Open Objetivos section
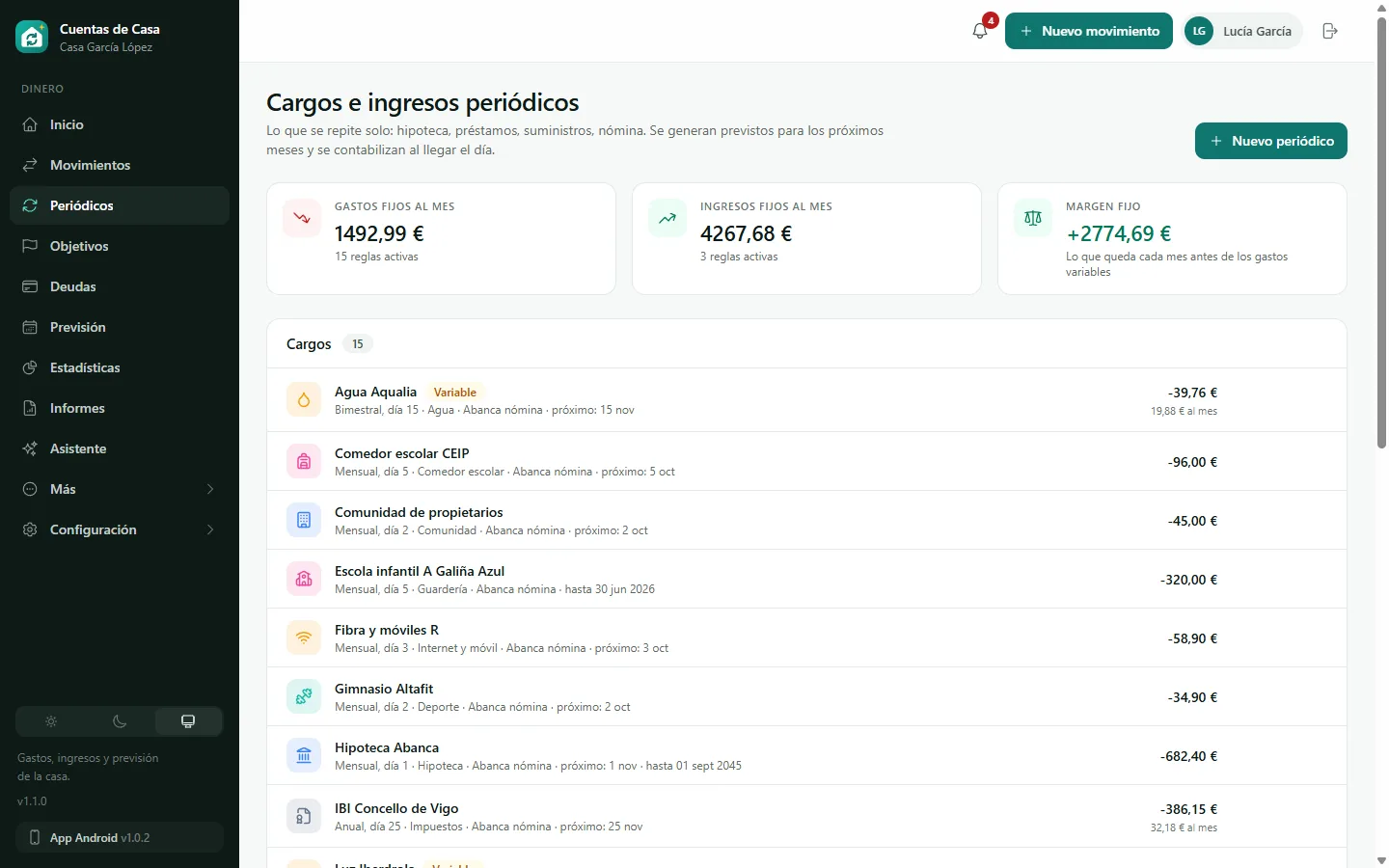This screenshot has width=1389, height=868. click(120, 246)
